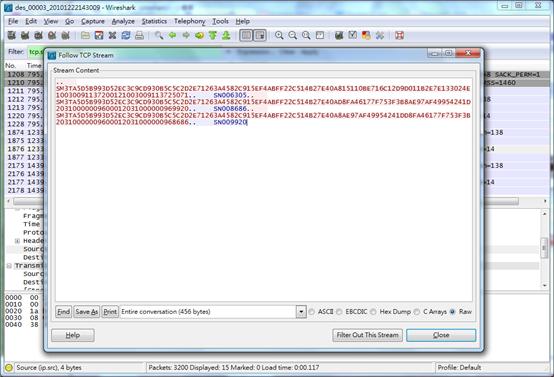
Task: Collapse the Transmission Control Protocol tree node
Action: click(x=9, y=266)
